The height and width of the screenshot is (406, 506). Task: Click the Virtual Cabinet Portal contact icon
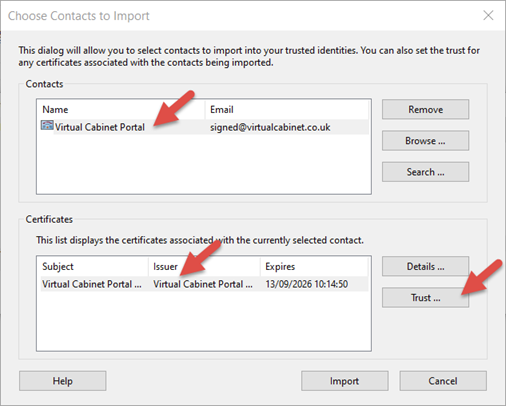(47, 125)
